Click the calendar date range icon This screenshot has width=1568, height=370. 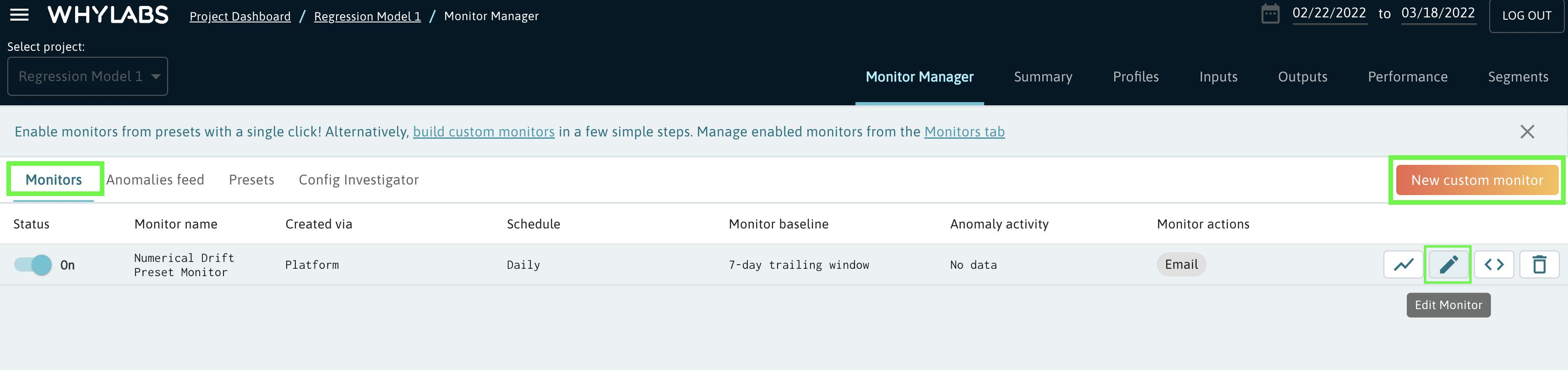pyautogui.click(x=1270, y=14)
